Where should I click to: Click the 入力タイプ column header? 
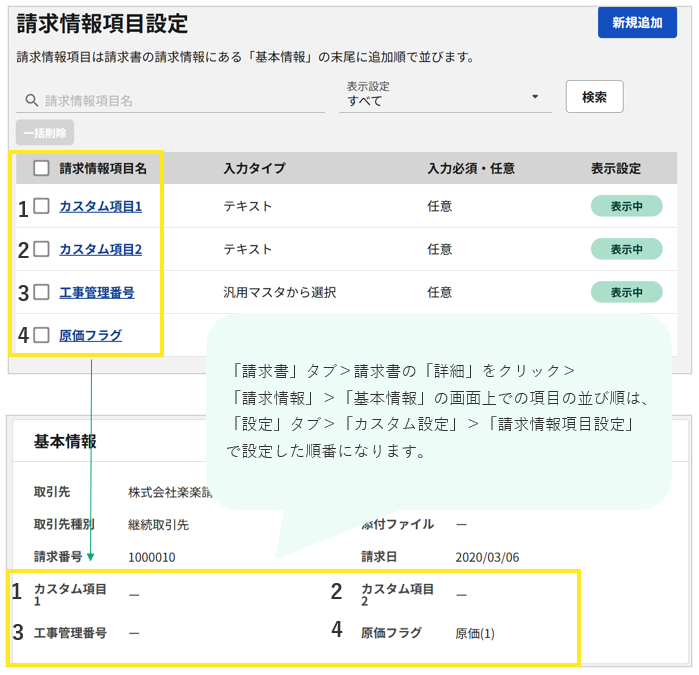(x=255, y=168)
